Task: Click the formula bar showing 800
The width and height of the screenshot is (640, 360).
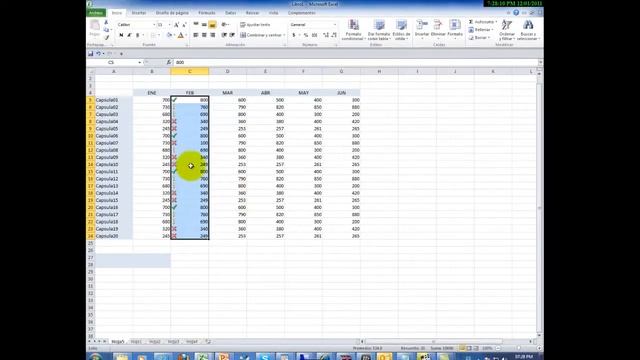Action: pos(355,62)
